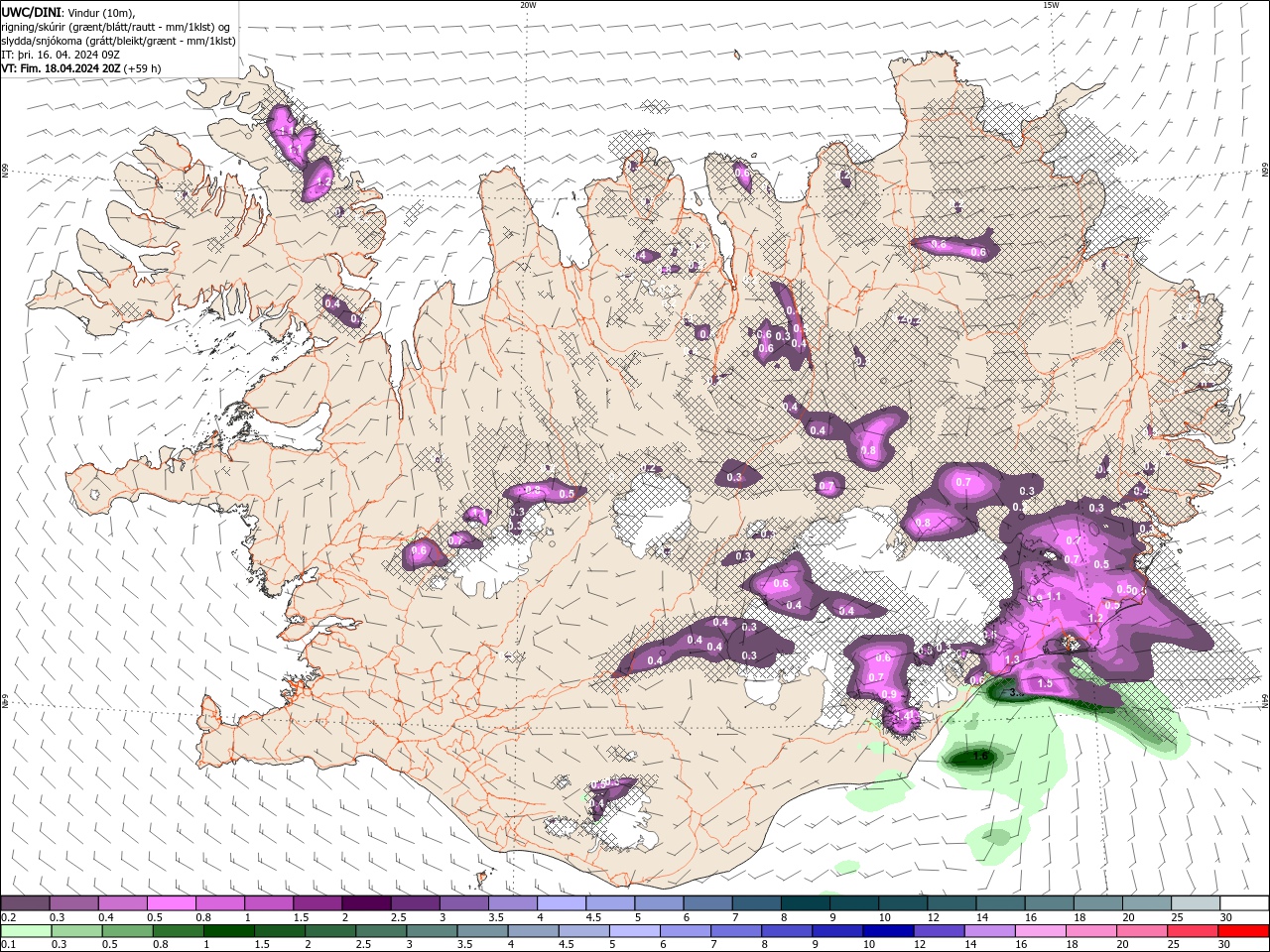Click the 15W longitude label

point(1051,5)
